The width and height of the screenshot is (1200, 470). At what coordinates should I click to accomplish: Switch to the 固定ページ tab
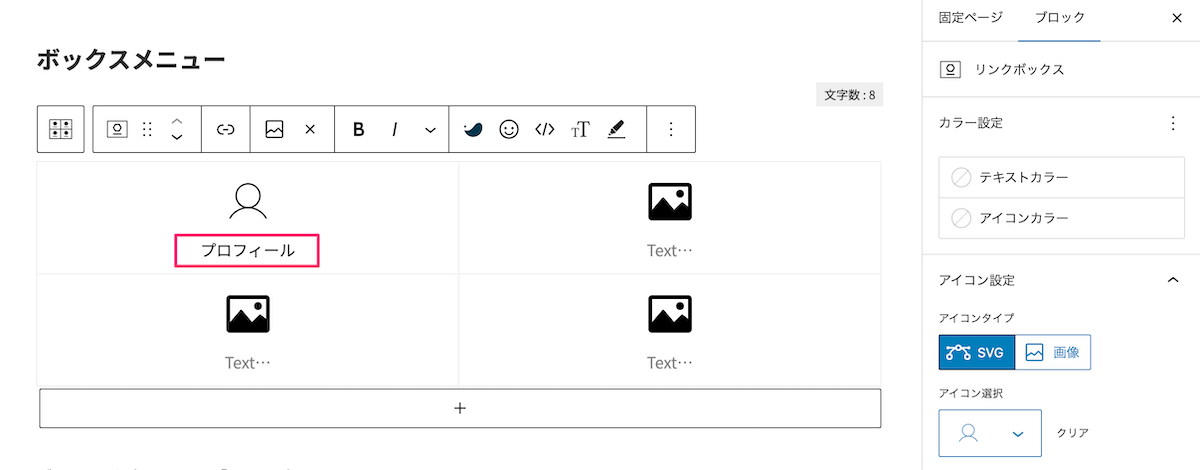click(x=969, y=17)
